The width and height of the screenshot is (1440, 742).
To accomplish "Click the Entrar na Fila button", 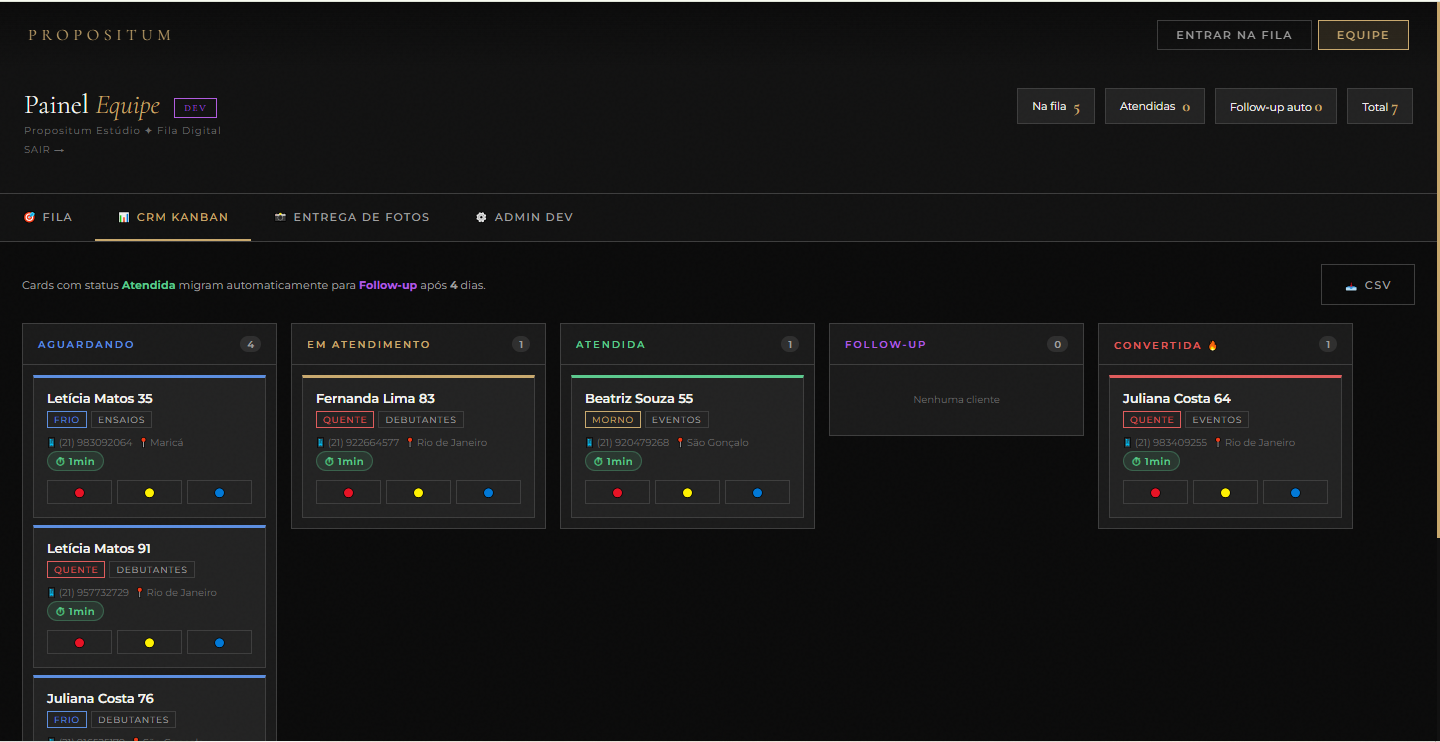I will 1234,35.
